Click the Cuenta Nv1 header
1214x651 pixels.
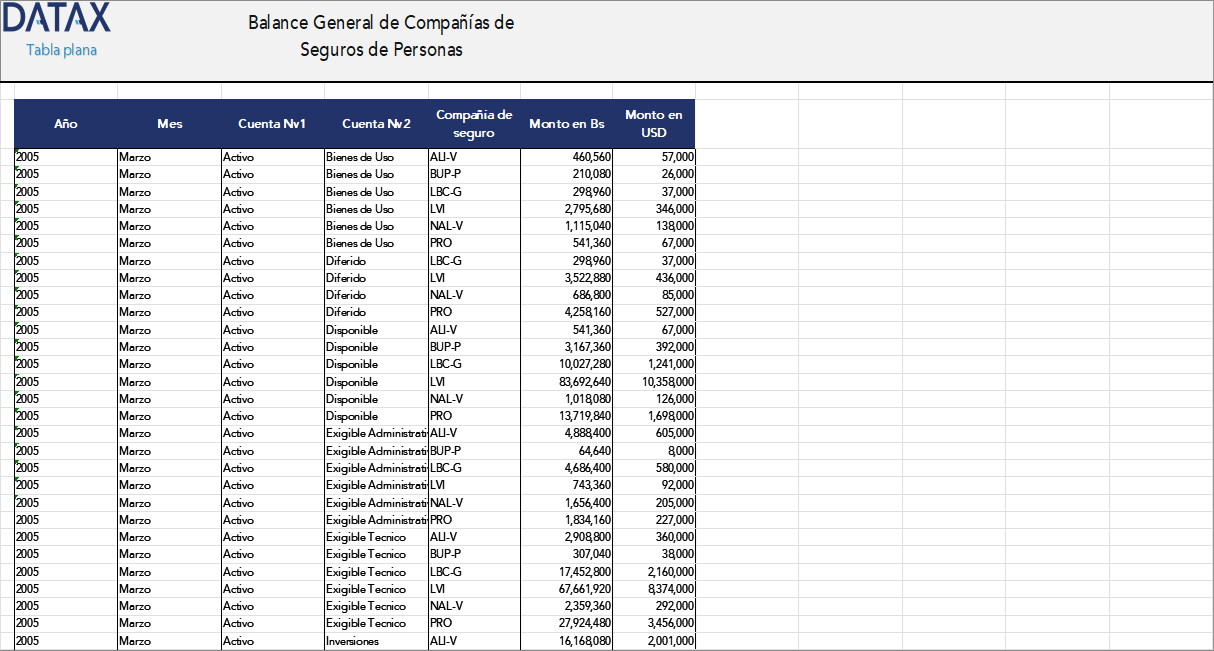(x=272, y=123)
